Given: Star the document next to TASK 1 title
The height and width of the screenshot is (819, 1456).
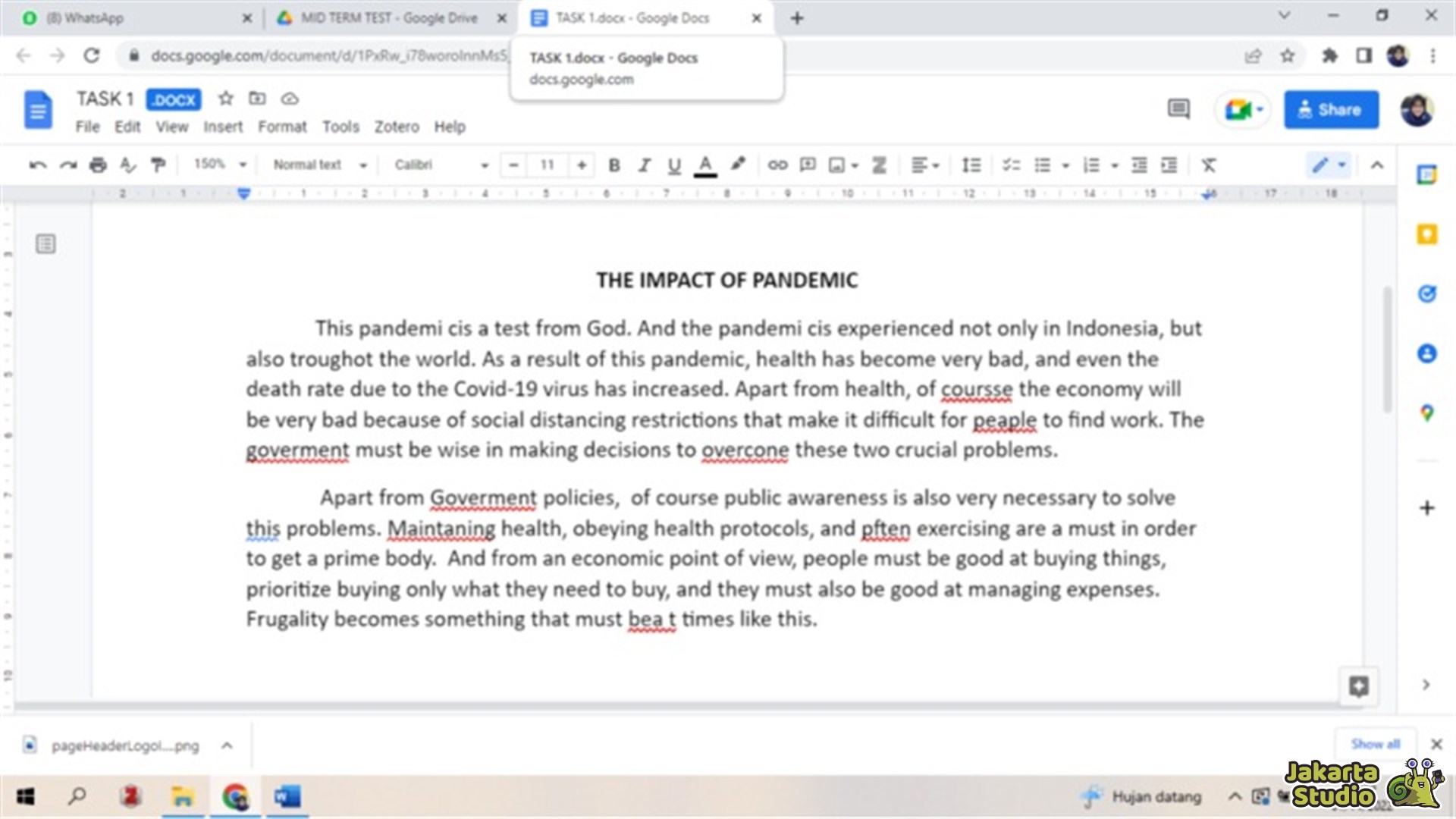Looking at the screenshot, I should [x=224, y=99].
